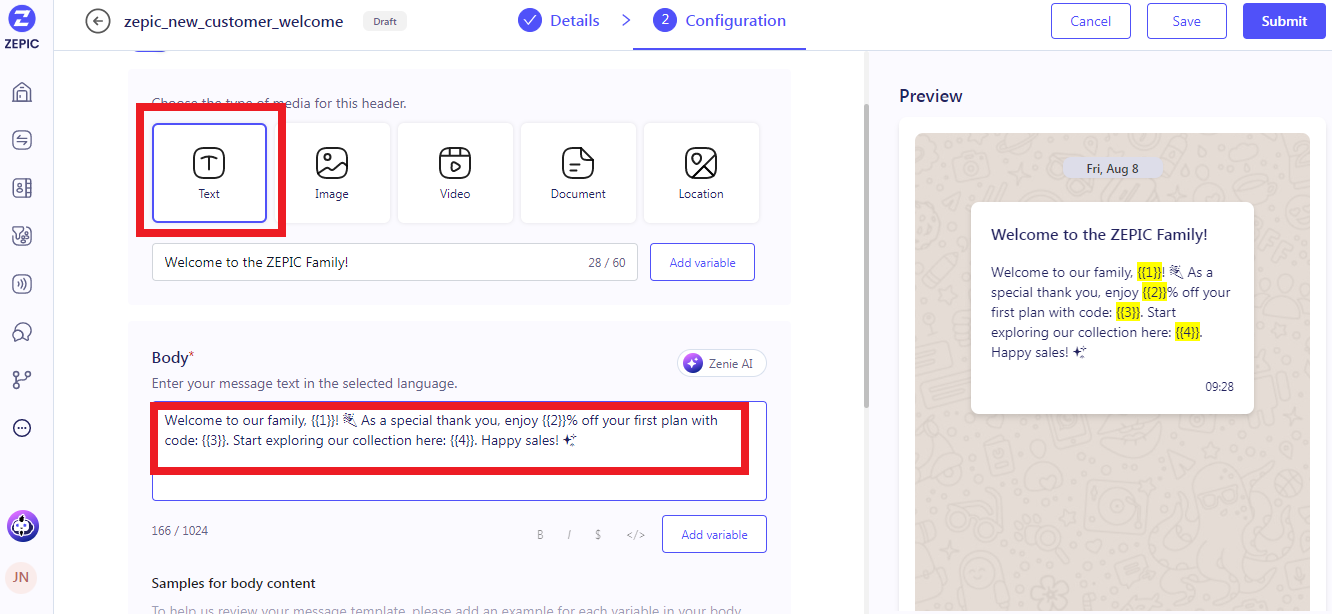This screenshot has height=614, width=1332.
Task: Open the flows branch sidebar icon
Action: pos(22,380)
